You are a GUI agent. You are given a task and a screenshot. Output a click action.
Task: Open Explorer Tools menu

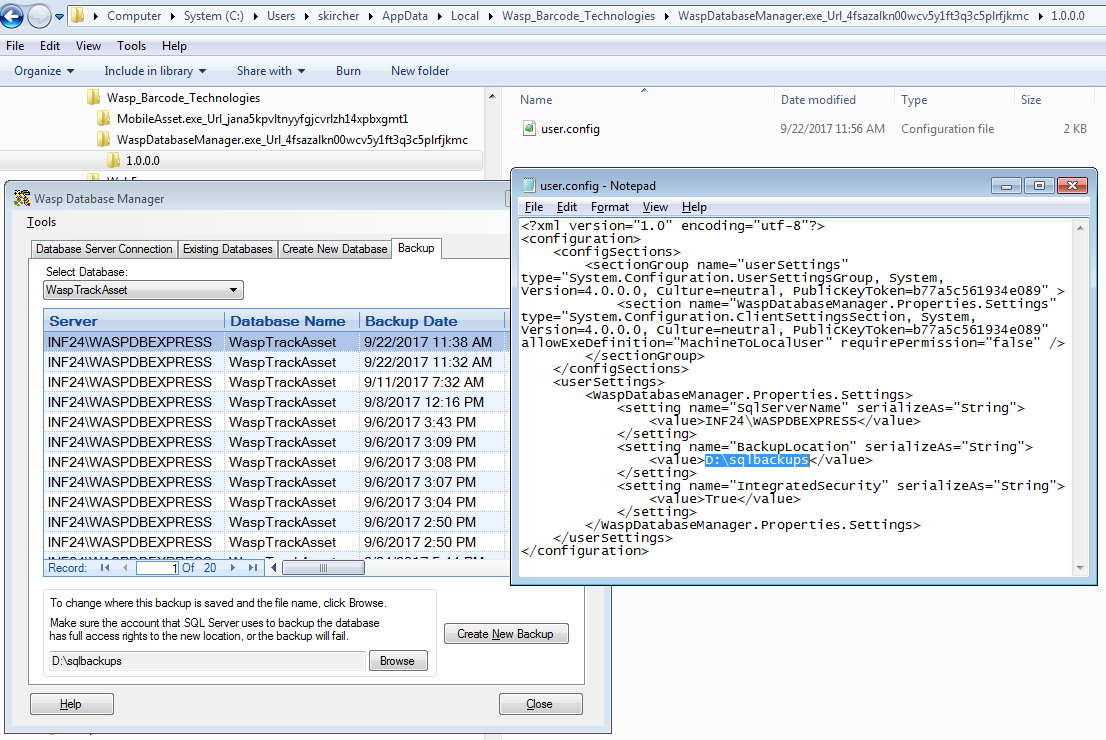131,46
